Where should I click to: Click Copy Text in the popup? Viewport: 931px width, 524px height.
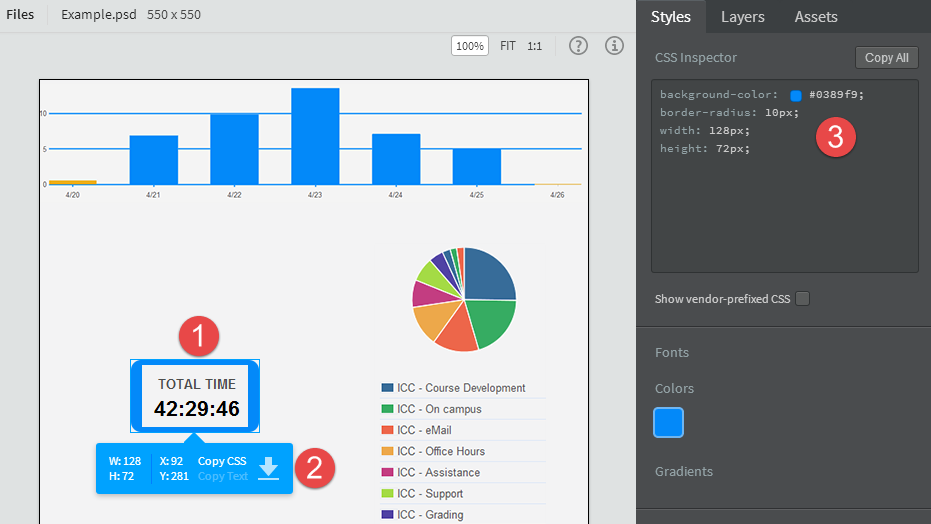(223, 476)
